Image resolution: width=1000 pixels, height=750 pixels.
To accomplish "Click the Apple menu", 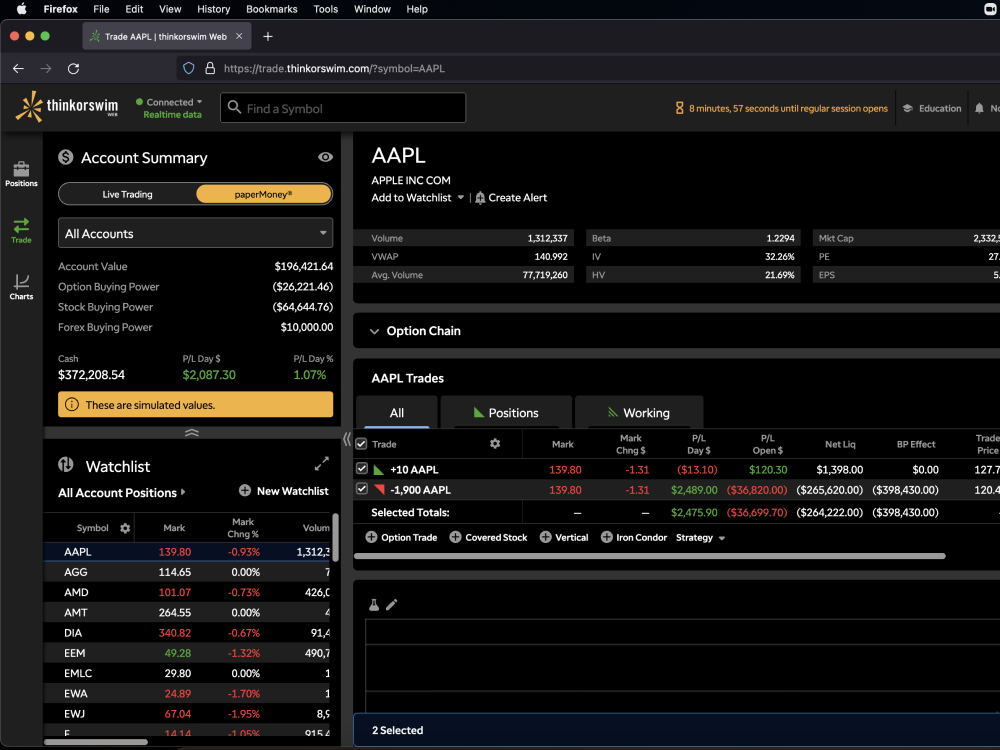I will click(21, 9).
